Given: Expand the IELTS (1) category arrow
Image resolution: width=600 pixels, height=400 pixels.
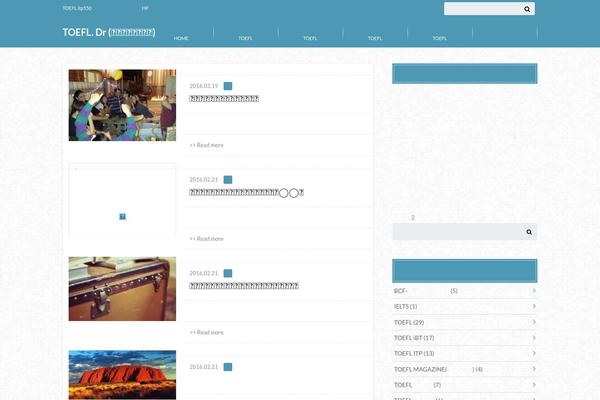Looking at the screenshot, I should [x=534, y=306].
